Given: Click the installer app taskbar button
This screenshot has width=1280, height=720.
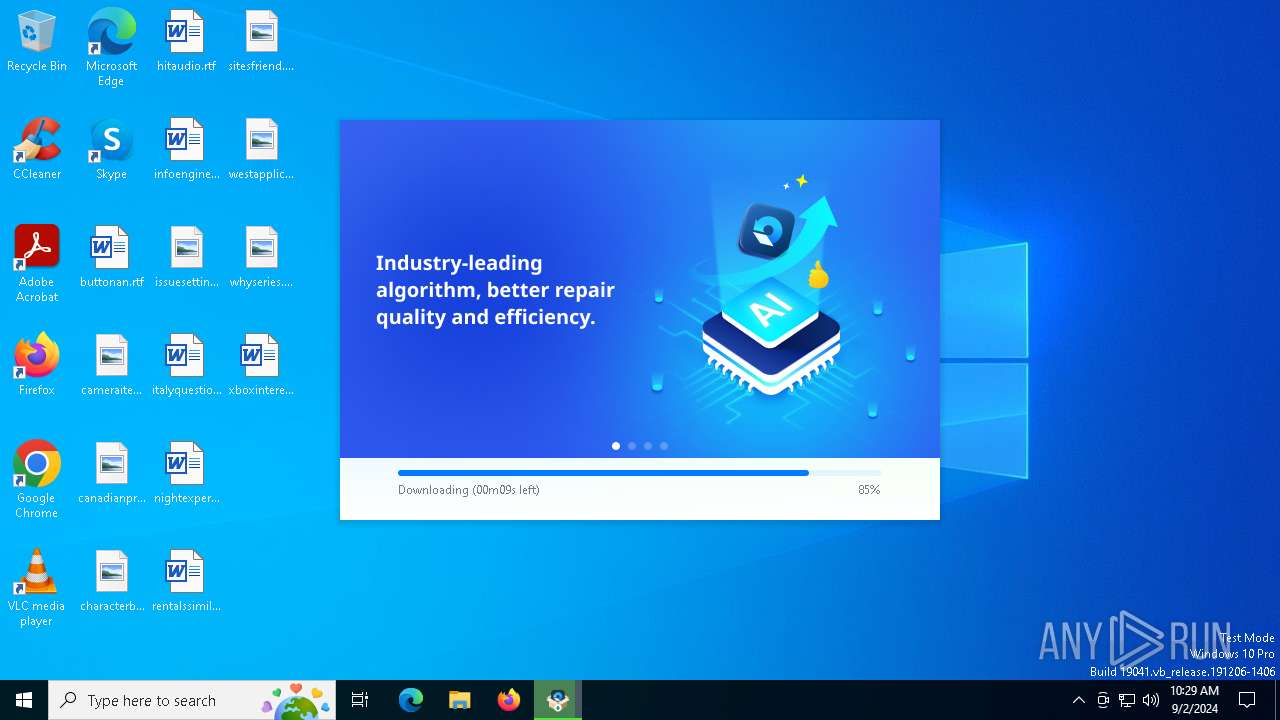Looking at the screenshot, I should tap(558, 700).
